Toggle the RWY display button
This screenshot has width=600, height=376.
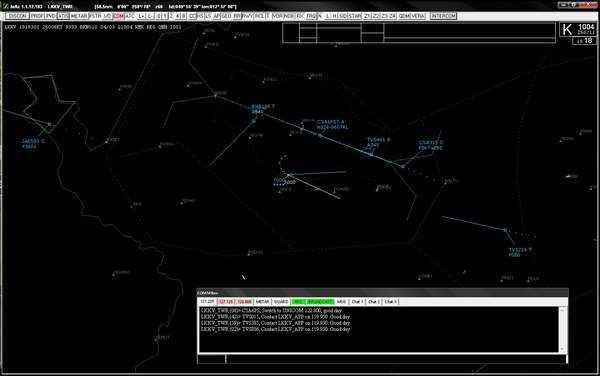(248, 16)
